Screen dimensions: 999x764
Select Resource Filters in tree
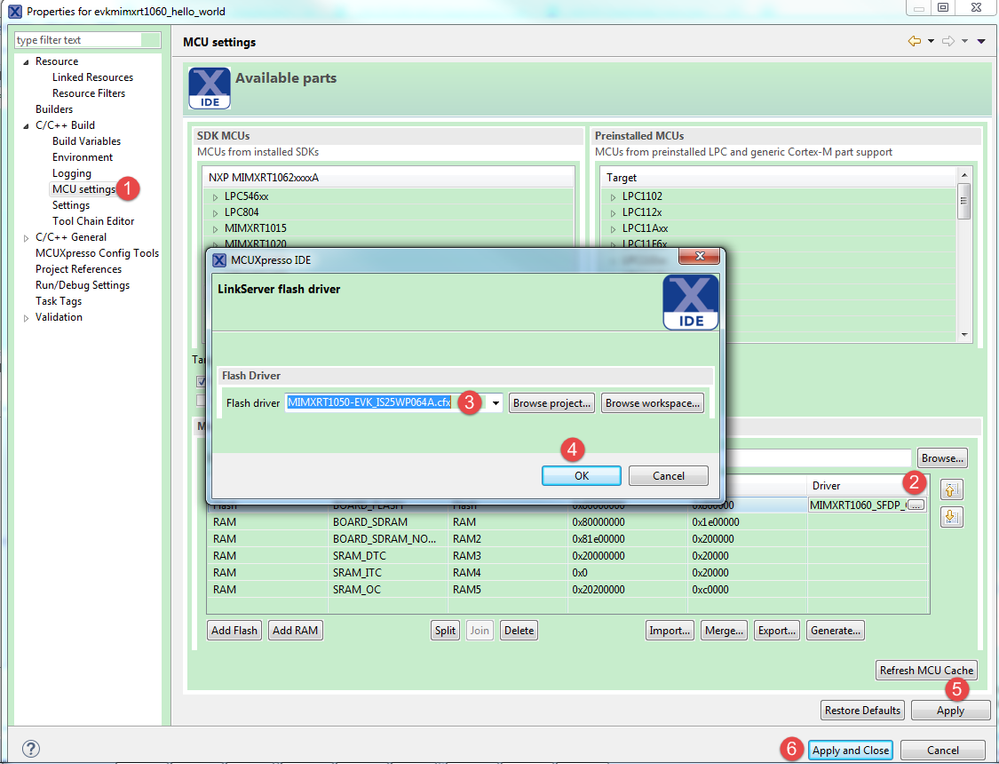[89, 93]
